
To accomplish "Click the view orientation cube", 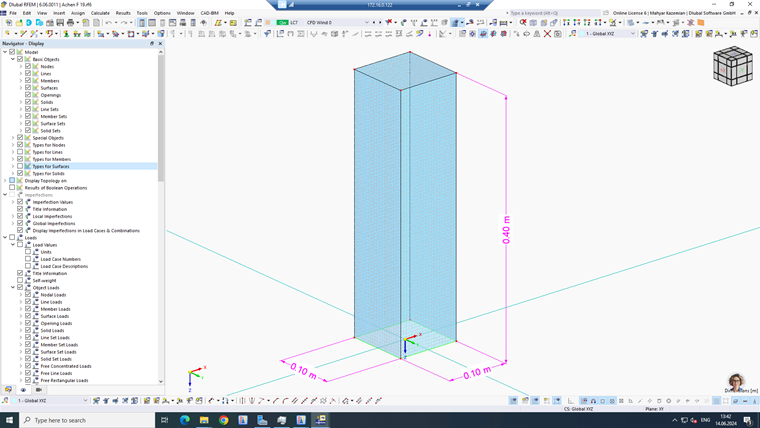I will coord(732,66).
